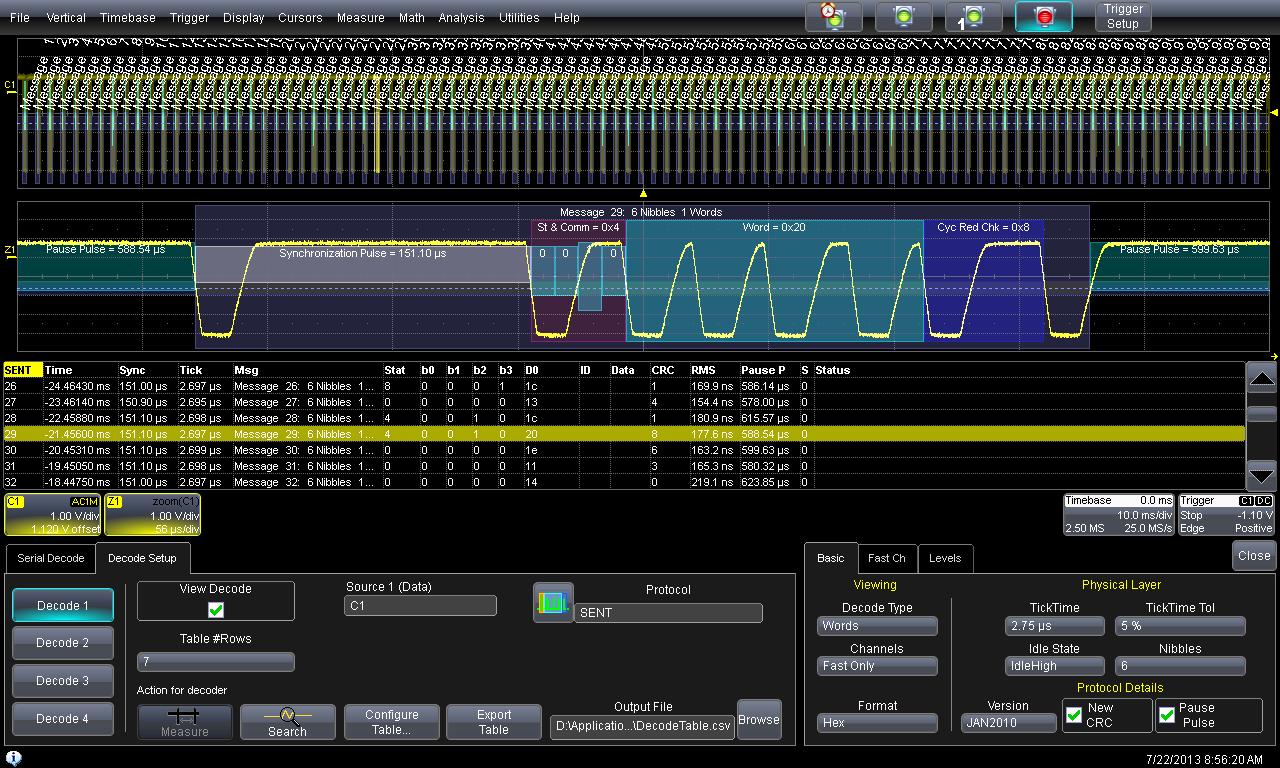Open the Analysis menu
Screen dimensions: 1280x768
(461, 18)
